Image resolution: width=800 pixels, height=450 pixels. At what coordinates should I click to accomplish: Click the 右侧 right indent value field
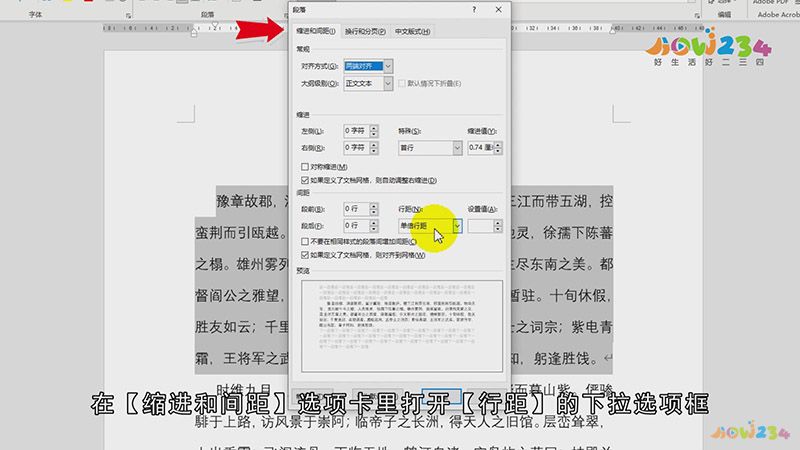pyautogui.click(x=356, y=148)
